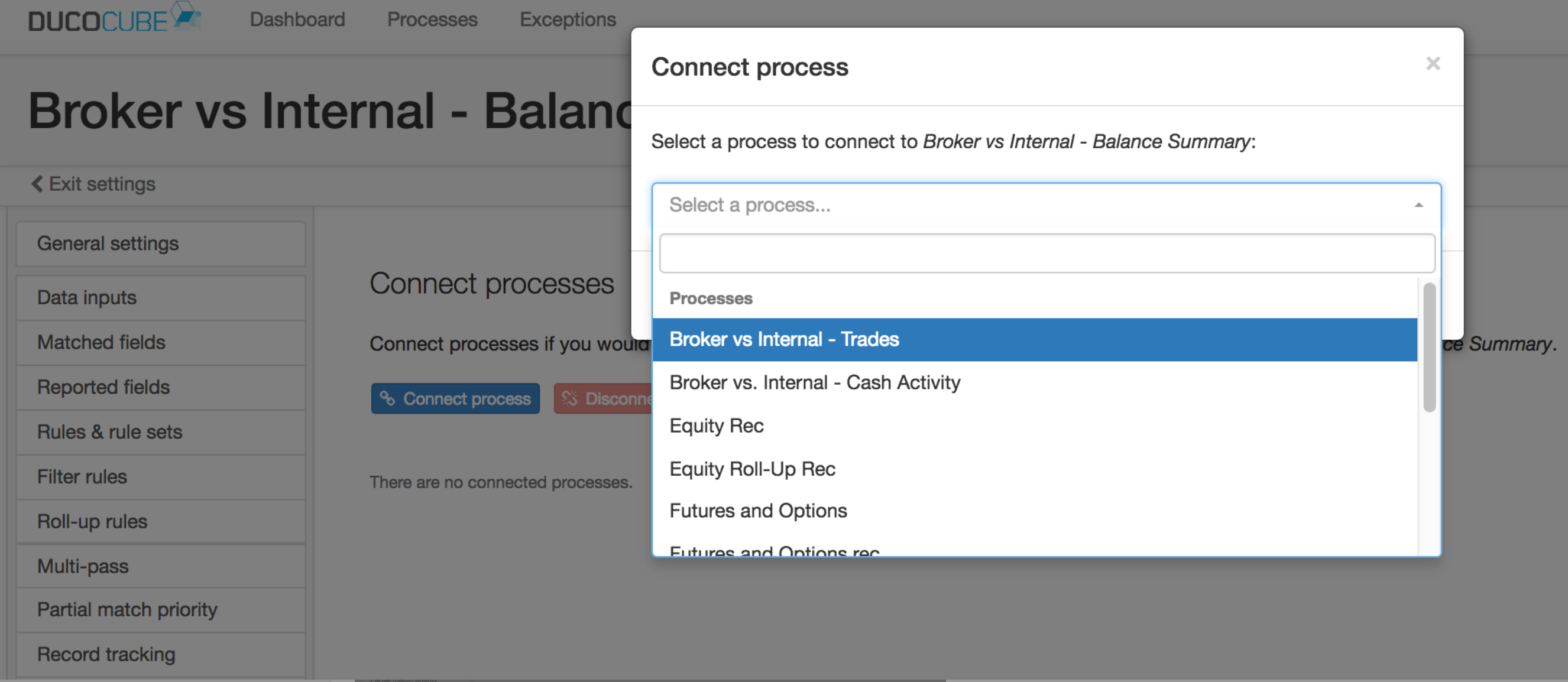Click the process search text field
This screenshot has width=1568, height=682.
point(1047,253)
